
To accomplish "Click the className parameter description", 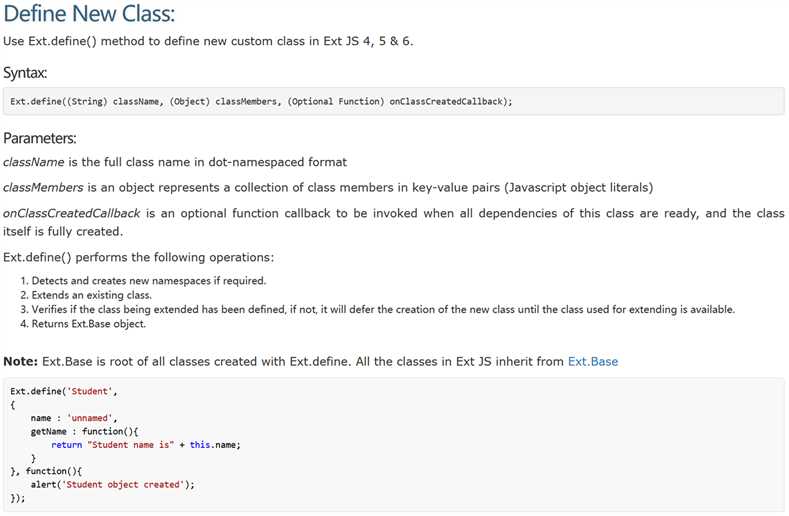I will point(175,162).
